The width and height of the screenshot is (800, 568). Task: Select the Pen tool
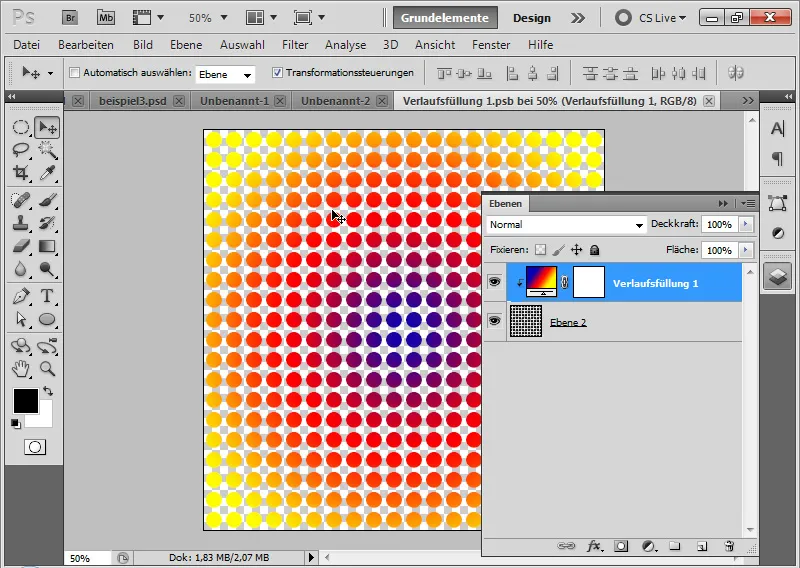pyautogui.click(x=21, y=295)
